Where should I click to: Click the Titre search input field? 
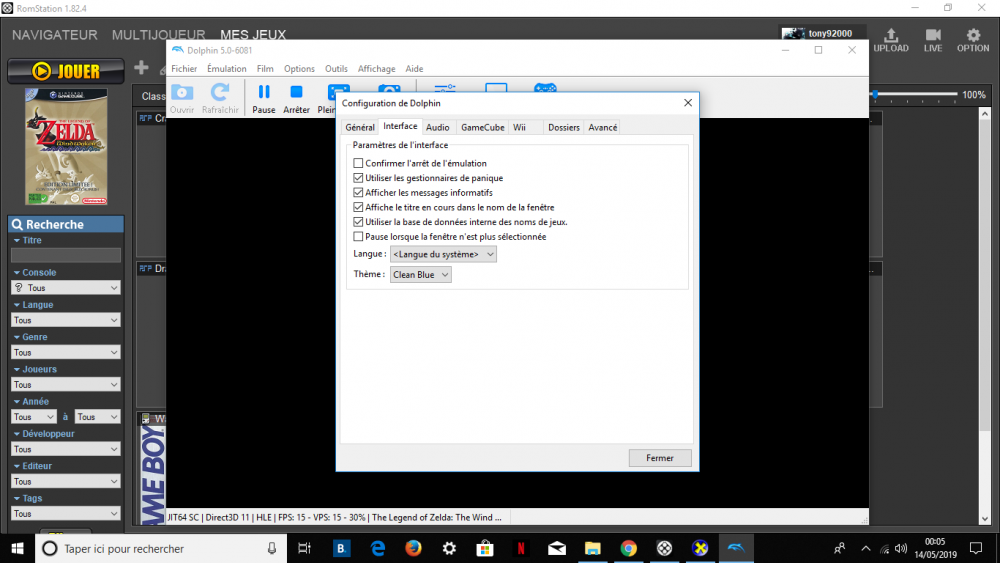pyautogui.click(x=66, y=255)
